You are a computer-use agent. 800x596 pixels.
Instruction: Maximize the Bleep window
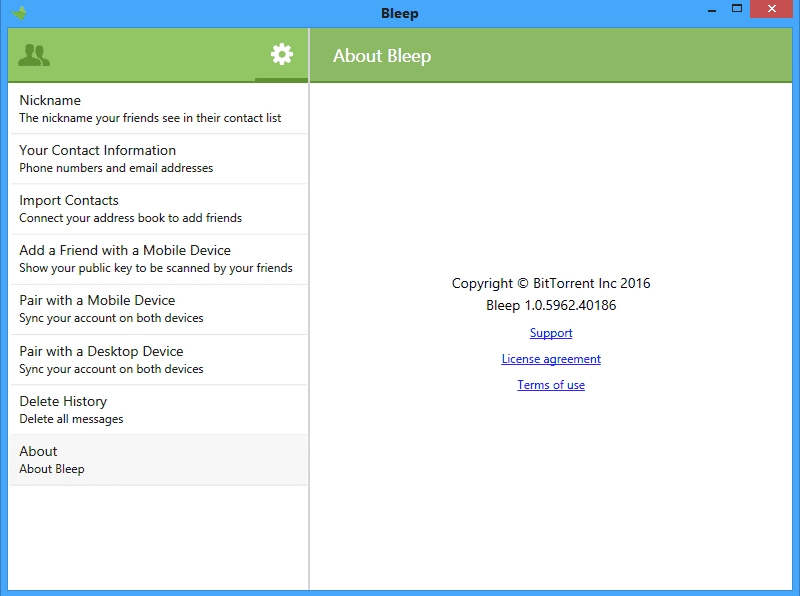pos(737,9)
